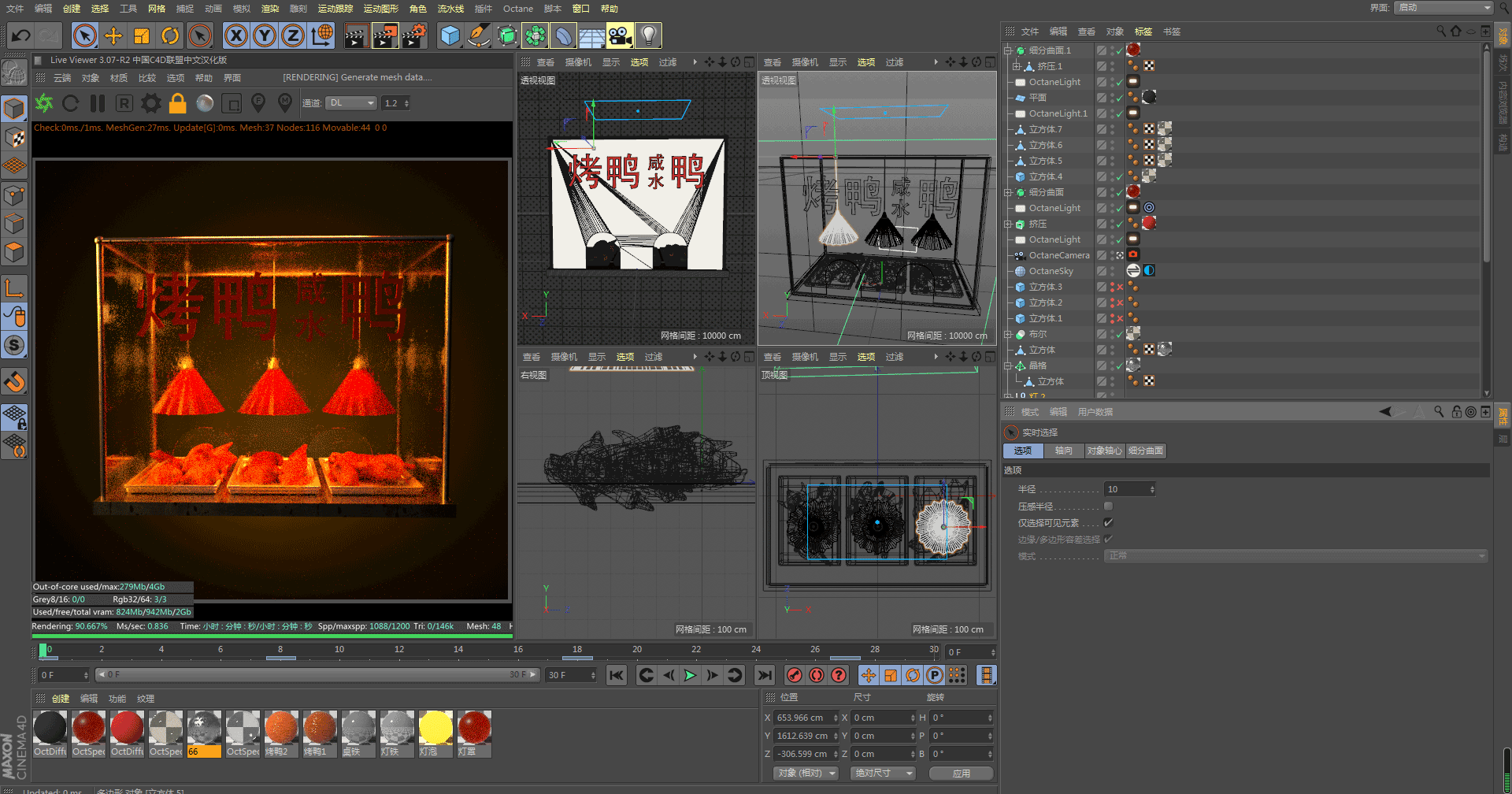Go to the end of the animation
The image size is (1512, 794).
tap(765, 675)
